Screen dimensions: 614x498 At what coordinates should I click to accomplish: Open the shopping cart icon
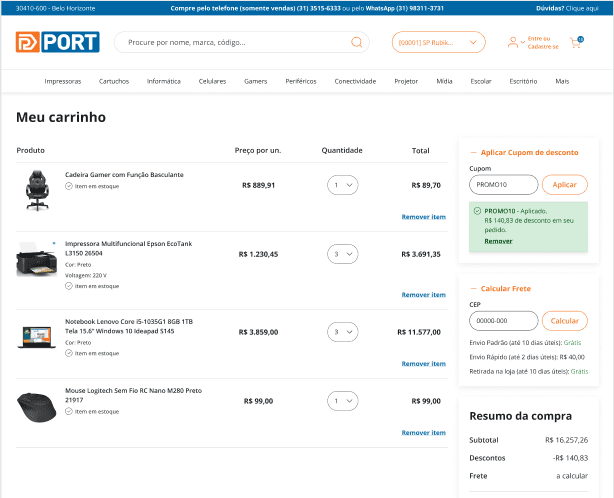tap(576, 42)
